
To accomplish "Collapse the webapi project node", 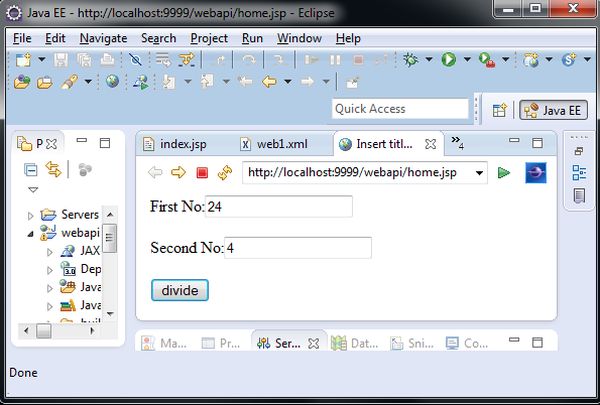I will 31,234.
